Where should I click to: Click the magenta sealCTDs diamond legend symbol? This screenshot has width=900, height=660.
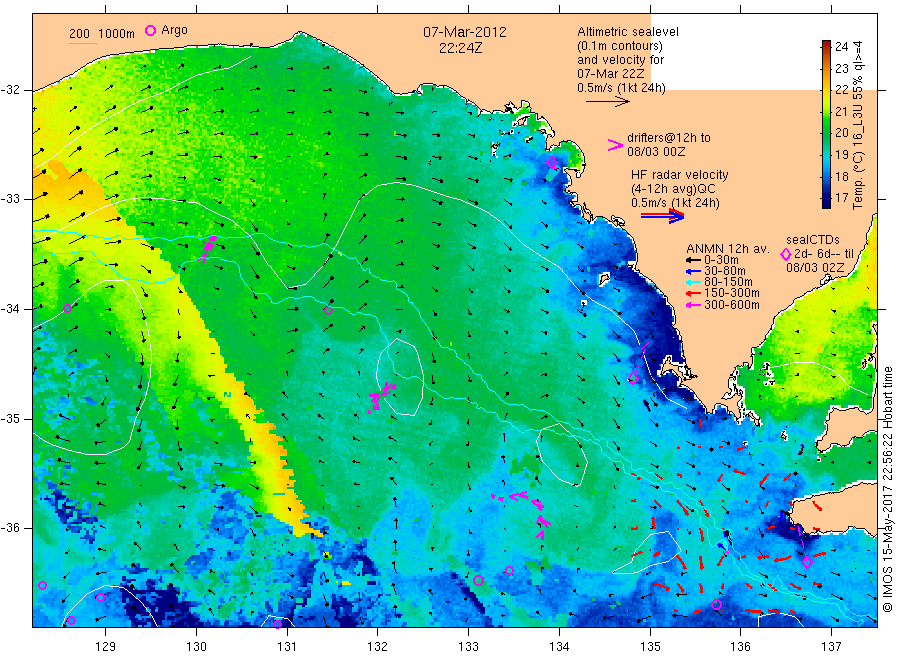point(786,254)
